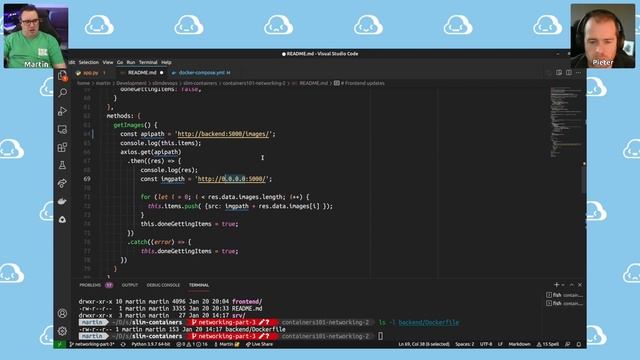
Task: Open the Docker whale view
Action: pos(62,201)
